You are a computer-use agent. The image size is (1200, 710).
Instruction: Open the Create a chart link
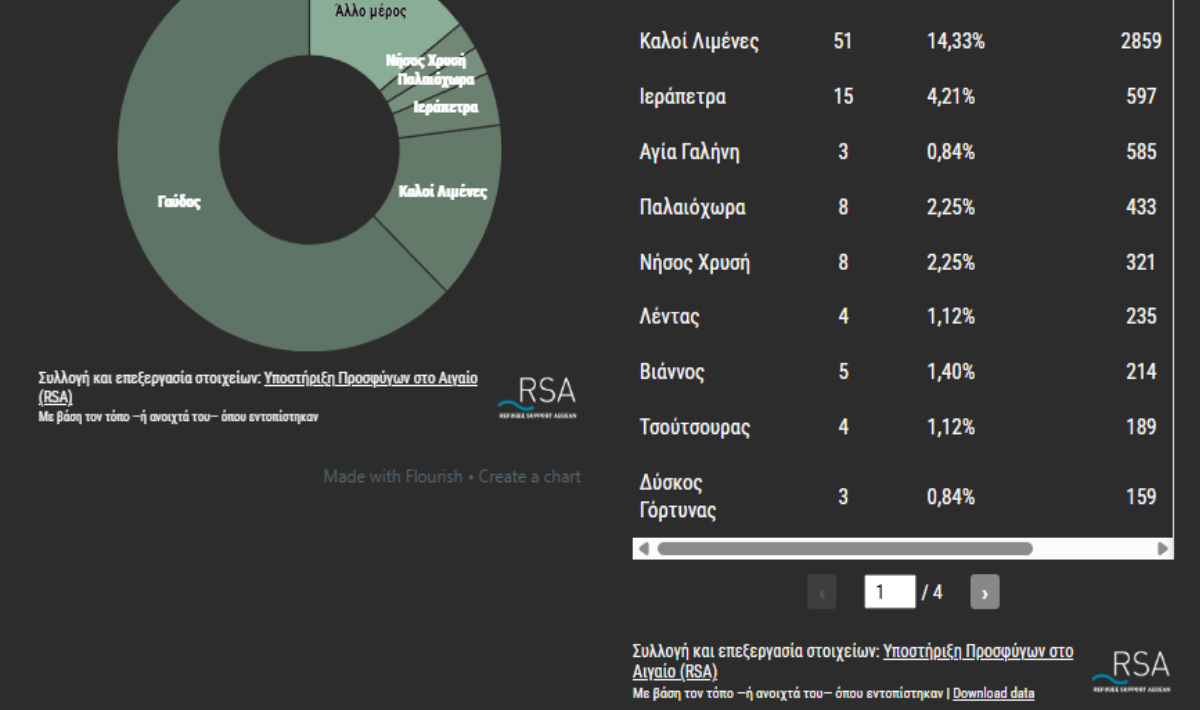click(529, 477)
